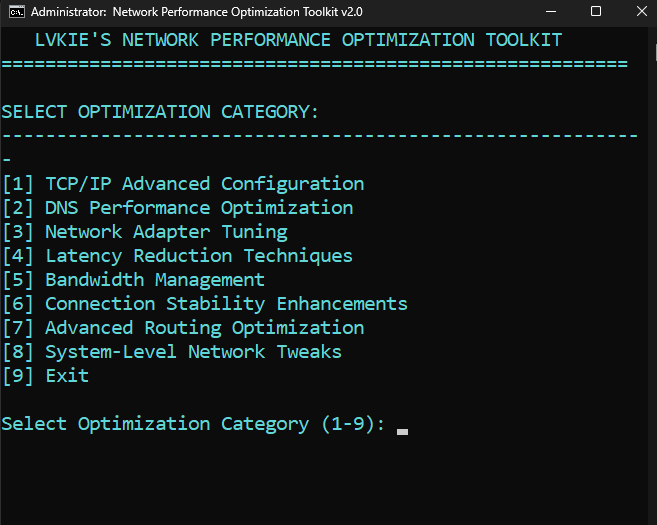Image resolution: width=657 pixels, height=525 pixels.
Task: Click the vertical scrollbar thumb on right edge
Action: click(655, 52)
